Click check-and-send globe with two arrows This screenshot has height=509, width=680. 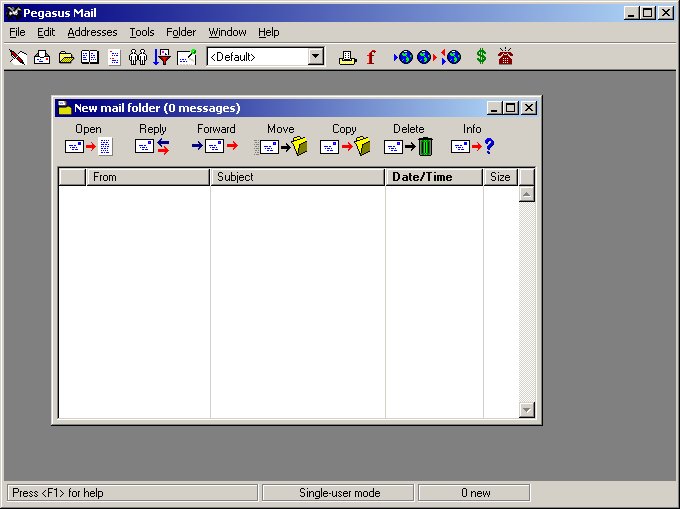pyautogui.click(x=451, y=57)
